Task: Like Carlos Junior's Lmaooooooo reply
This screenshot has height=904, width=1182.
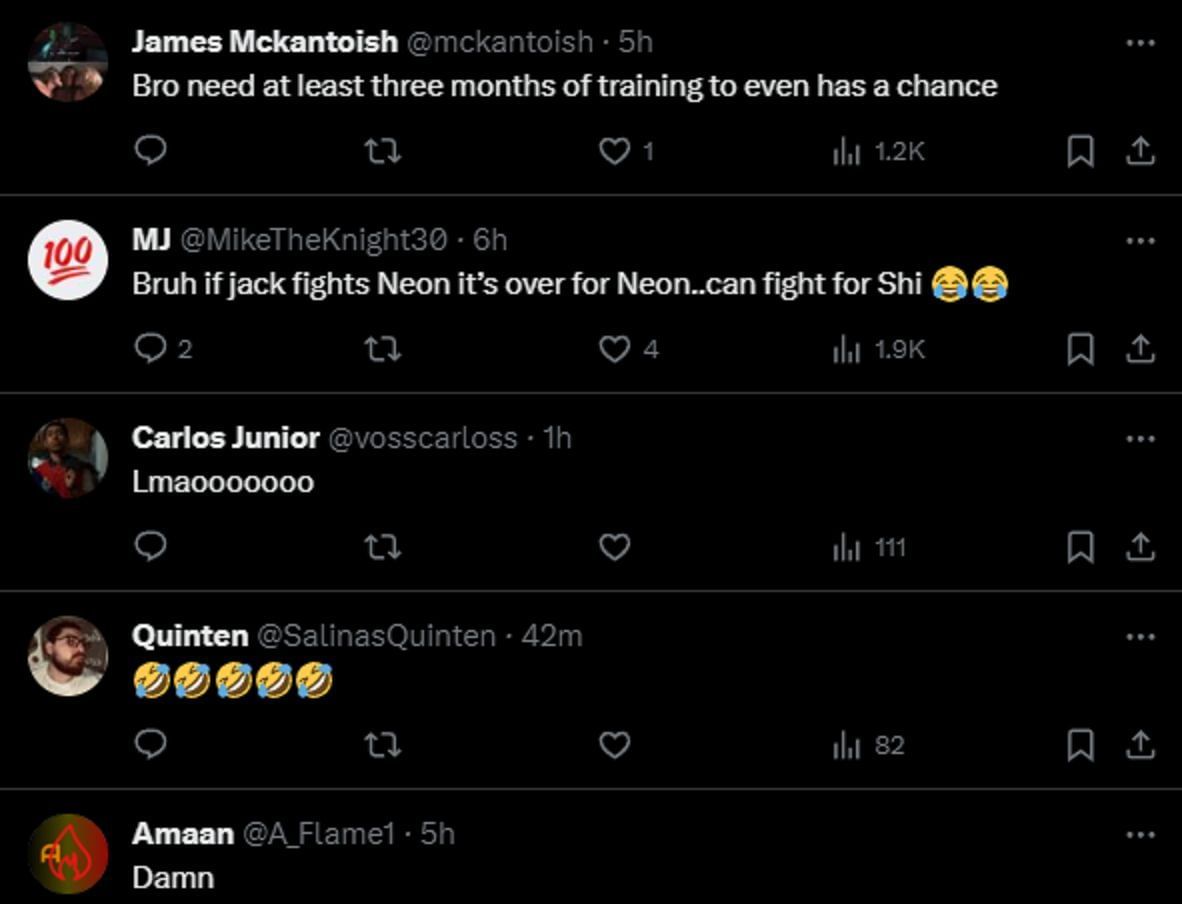Action: tap(615, 547)
